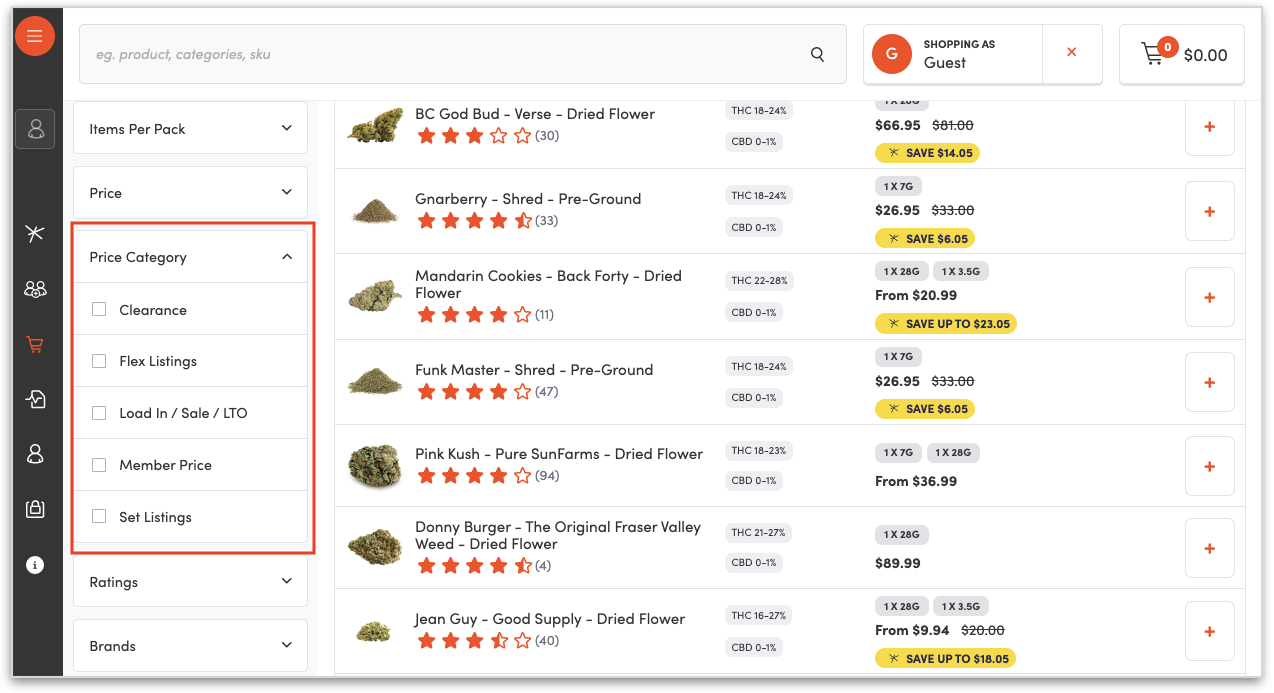Viewport: 1274px width, 693px height.
Task: Add Gnarberry Shred to cart with plus
Action: coord(1209,211)
